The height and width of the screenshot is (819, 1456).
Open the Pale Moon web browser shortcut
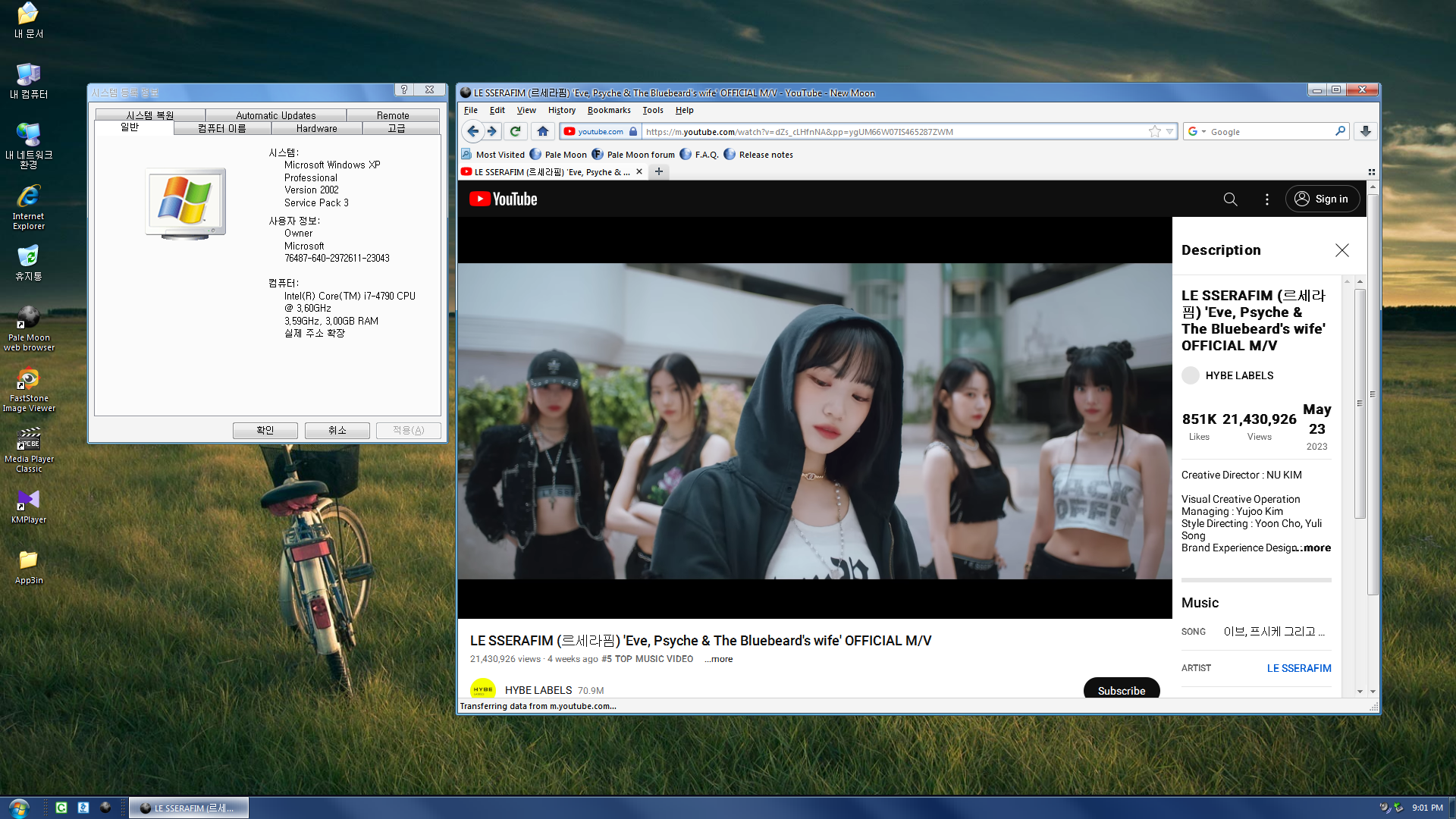[x=29, y=328]
